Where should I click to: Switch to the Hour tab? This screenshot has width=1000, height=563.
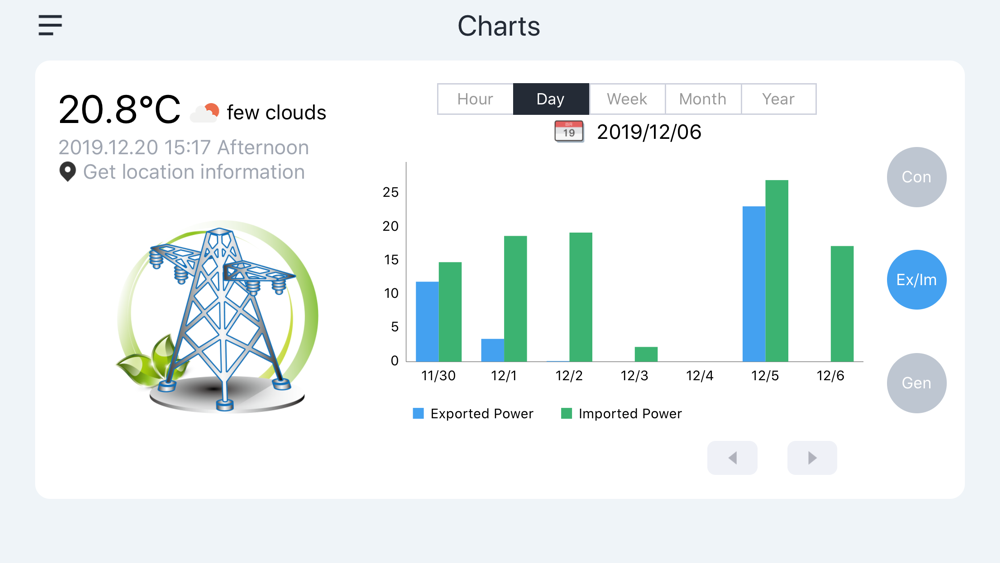pos(475,99)
